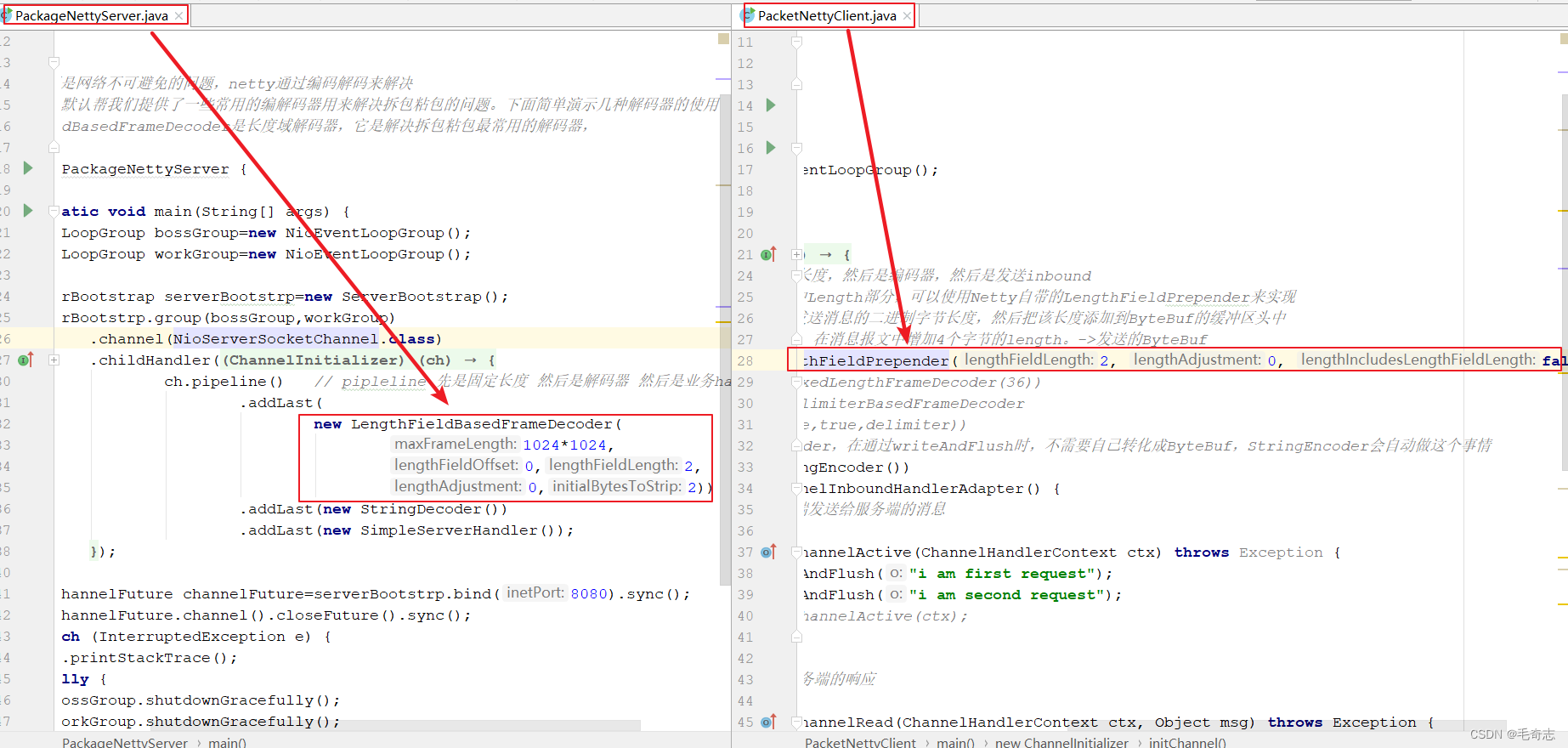Viewport: 1568px width, 748px height.
Task: Click line number 28 in client gutter
Action: click(x=745, y=360)
